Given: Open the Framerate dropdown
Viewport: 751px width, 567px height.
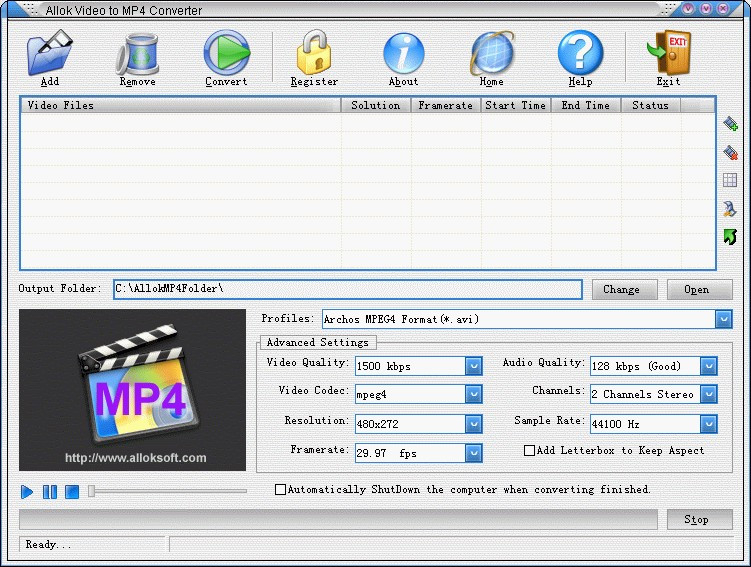Looking at the screenshot, I should point(473,453).
